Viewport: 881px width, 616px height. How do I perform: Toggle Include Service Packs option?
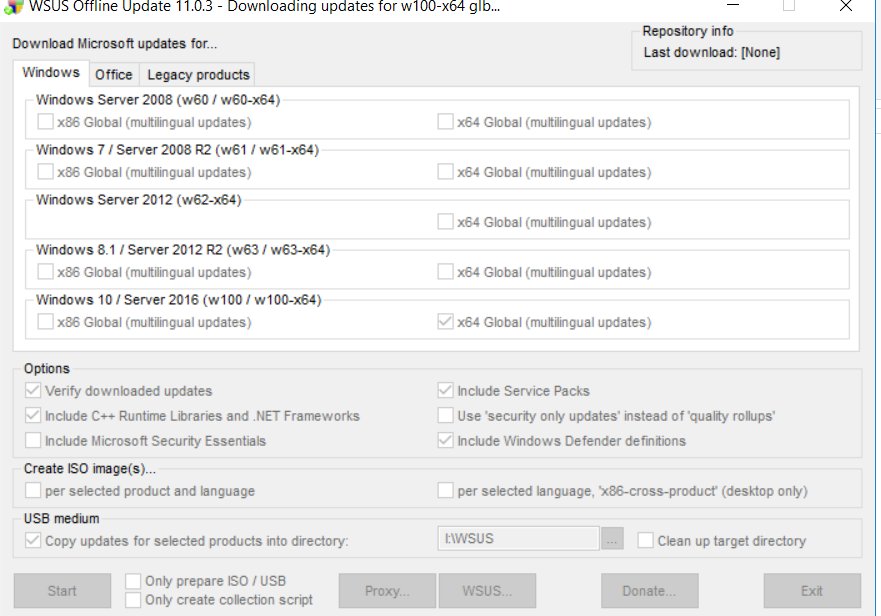(x=445, y=390)
